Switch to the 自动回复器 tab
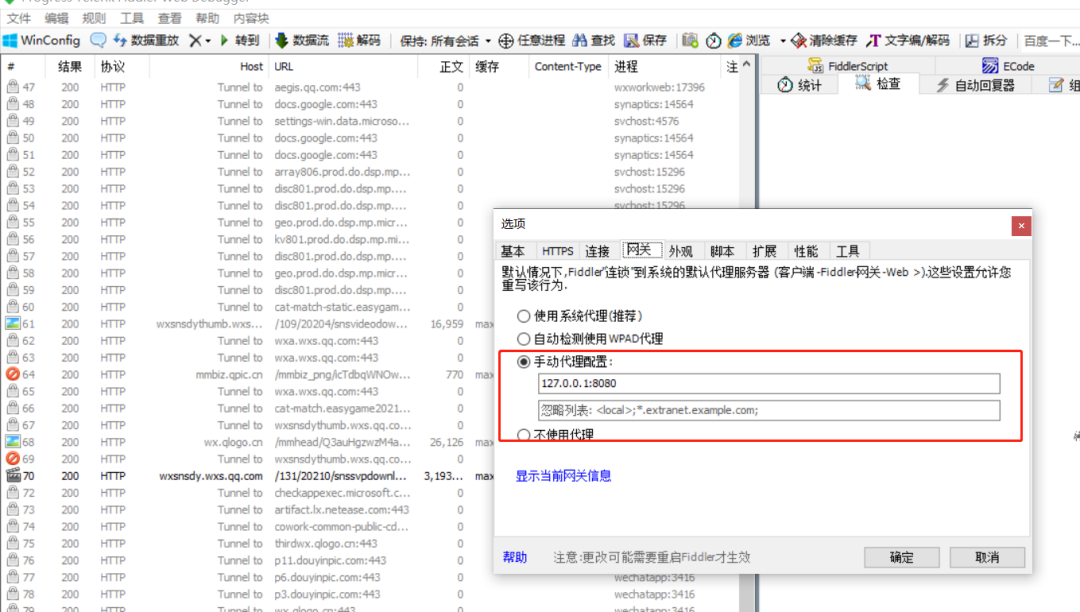This screenshot has width=1080, height=612. coord(975,85)
